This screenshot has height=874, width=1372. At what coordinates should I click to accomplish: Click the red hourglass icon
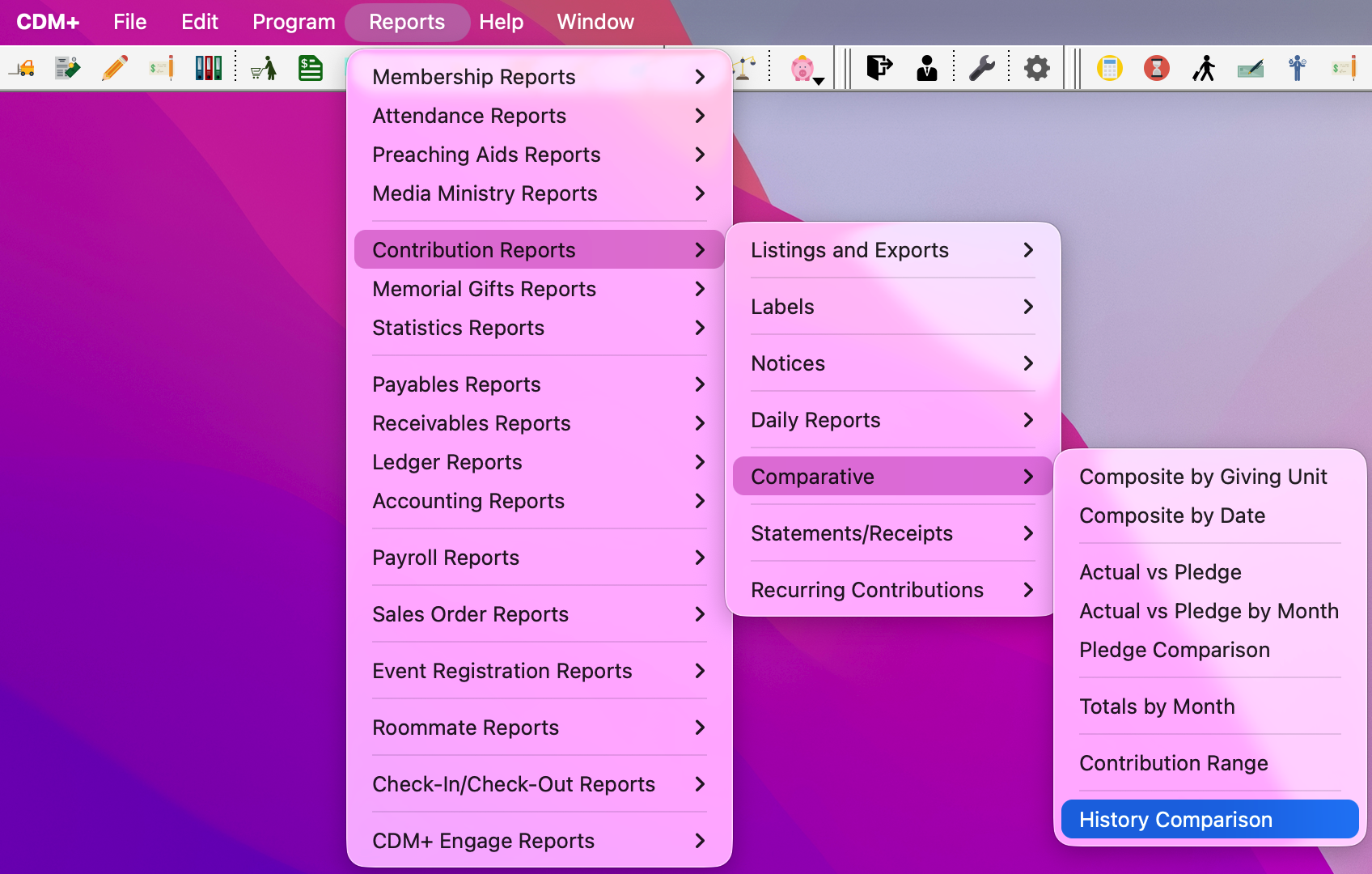pyautogui.click(x=1157, y=68)
